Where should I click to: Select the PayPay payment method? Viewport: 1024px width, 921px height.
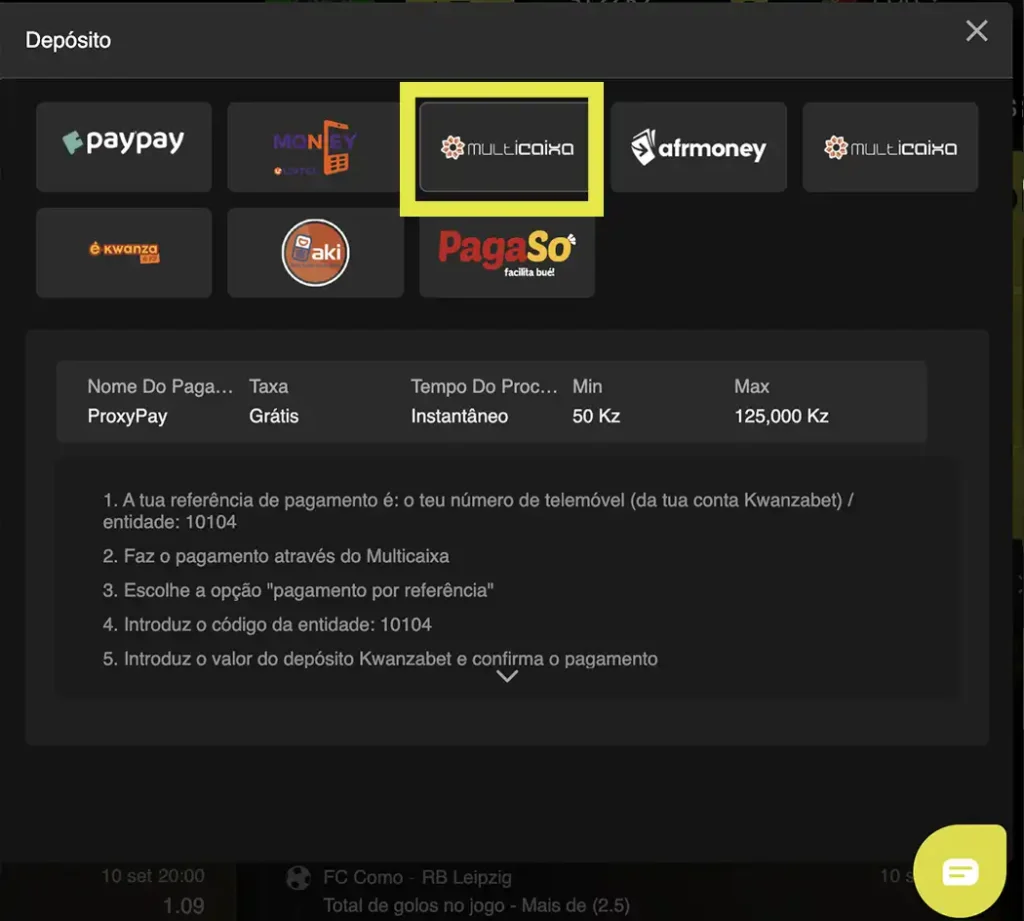[x=123, y=147]
